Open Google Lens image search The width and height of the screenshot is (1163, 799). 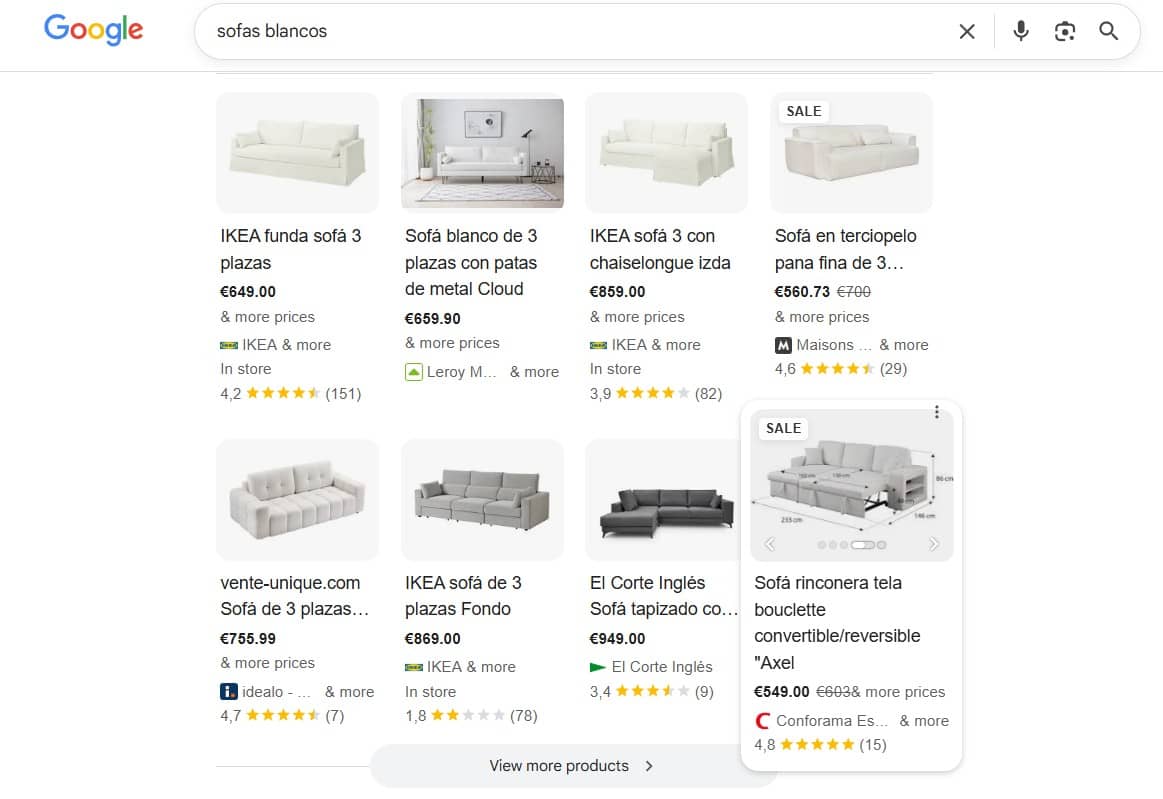click(1064, 31)
